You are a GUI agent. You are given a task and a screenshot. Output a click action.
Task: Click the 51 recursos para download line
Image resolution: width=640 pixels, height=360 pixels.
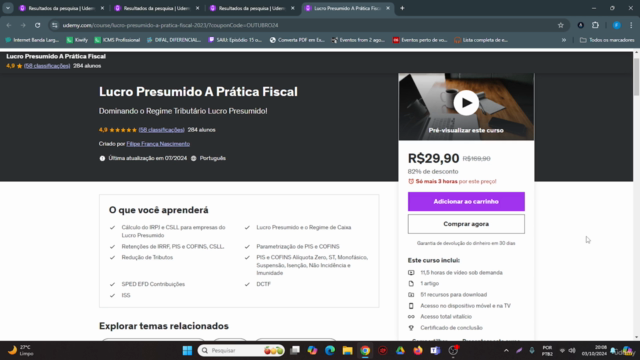pos(453,295)
